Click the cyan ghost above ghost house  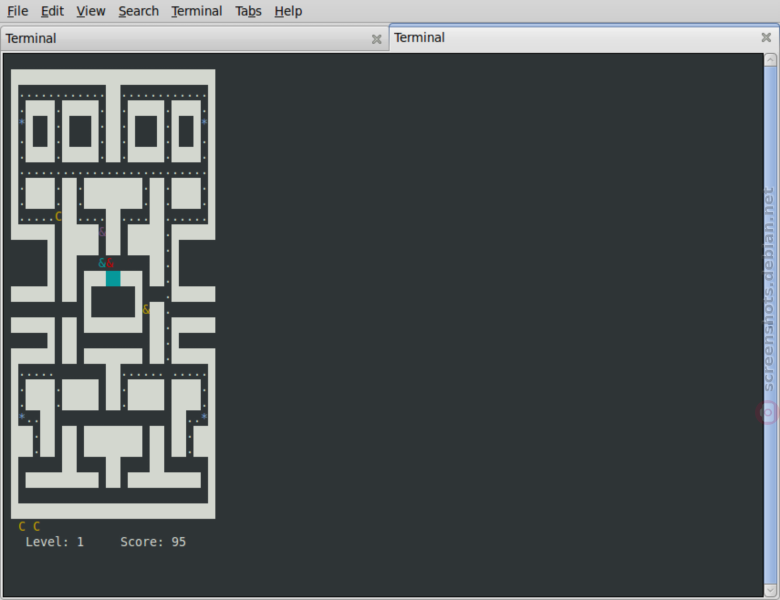(102, 263)
